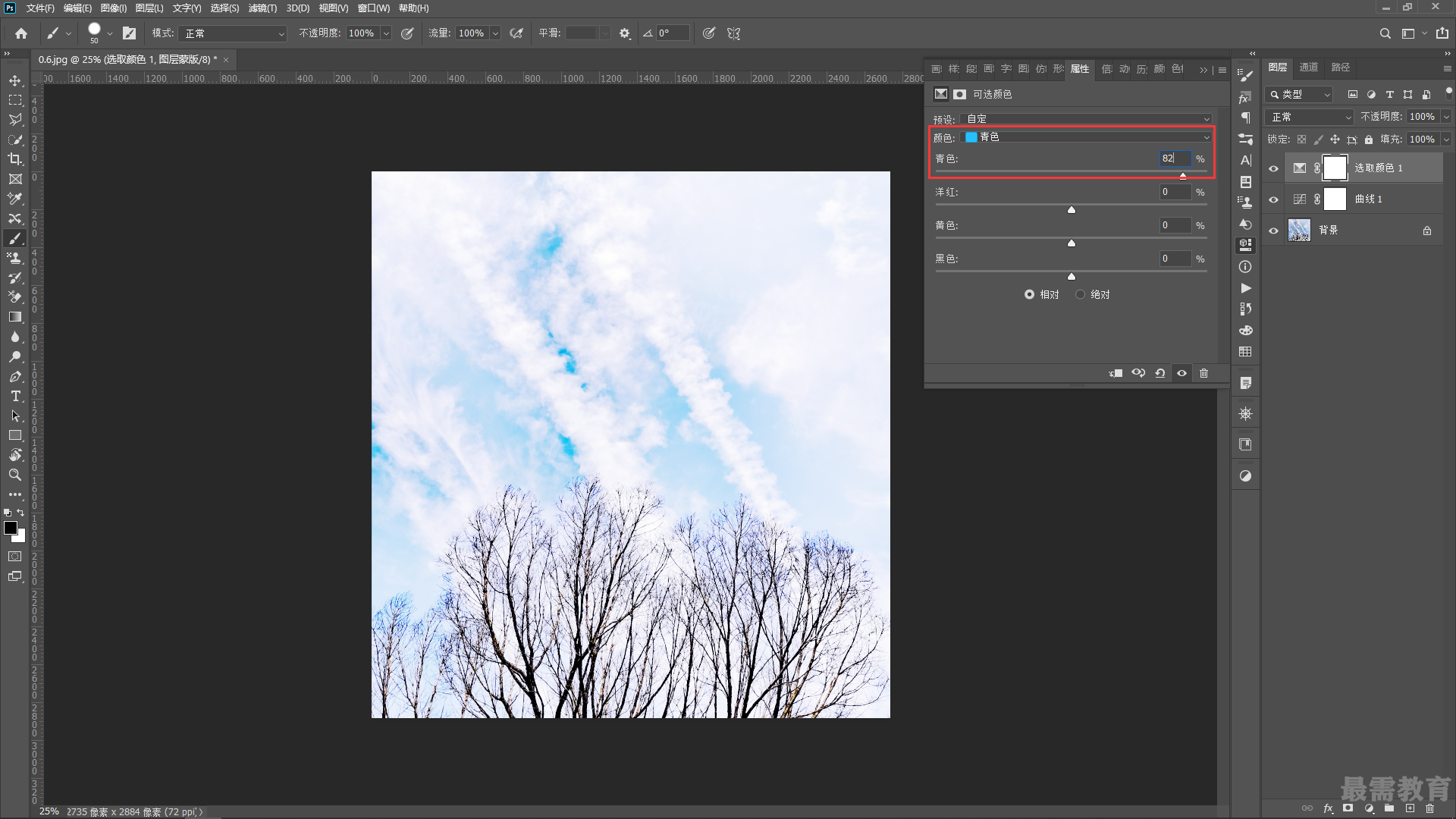The image size is (1456, 819).
Task: Select the Pen tool
Action: click(x=15, y=376)
